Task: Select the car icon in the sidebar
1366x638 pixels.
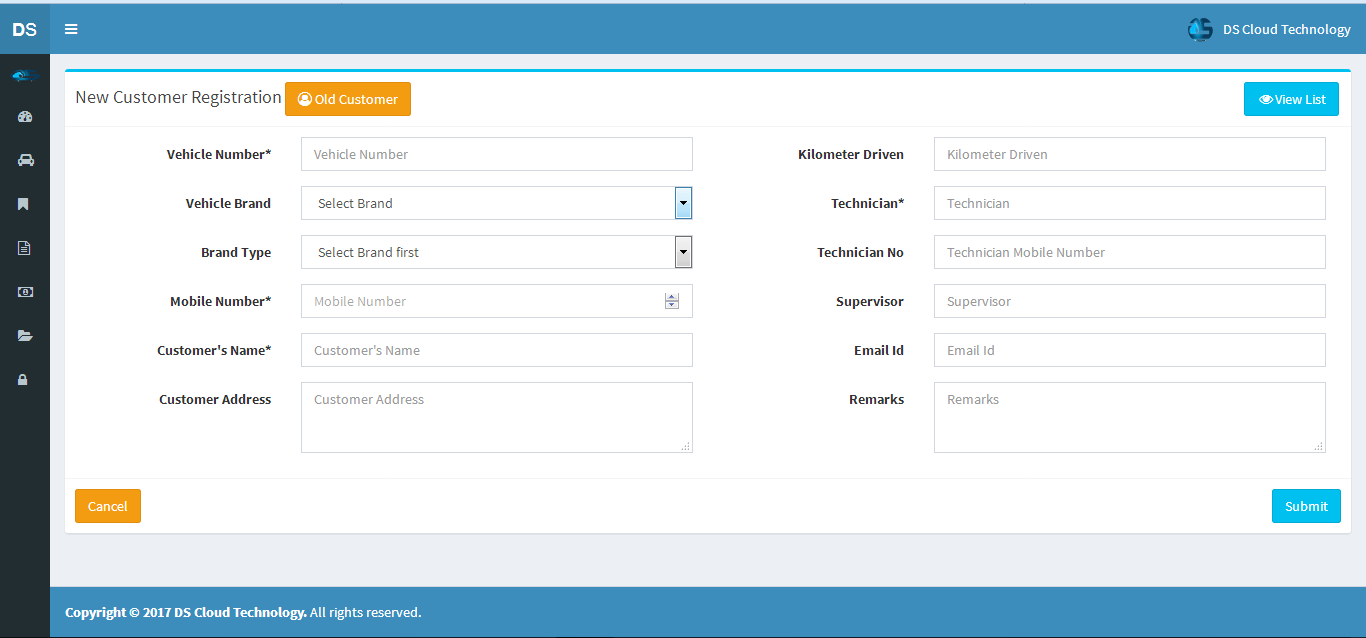Action: click(23, 160)
